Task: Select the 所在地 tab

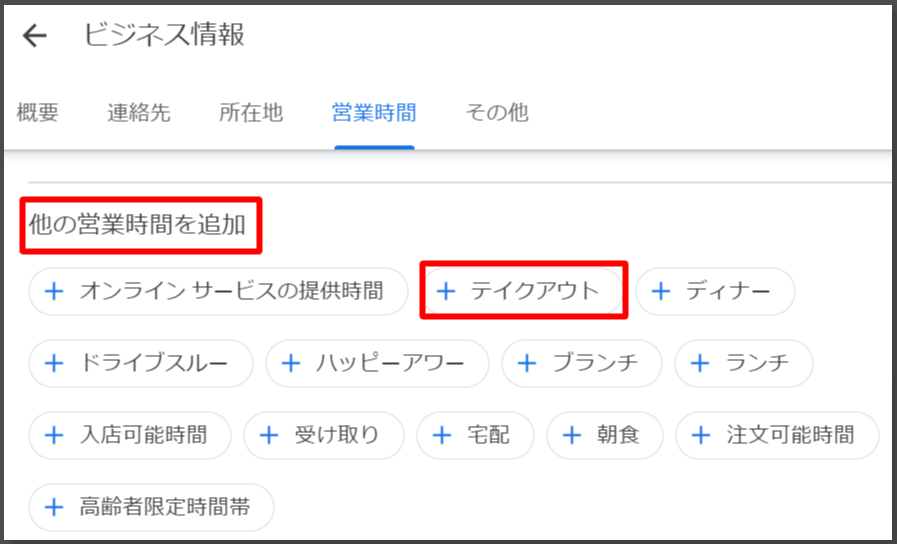Action: tap(251, 112)
